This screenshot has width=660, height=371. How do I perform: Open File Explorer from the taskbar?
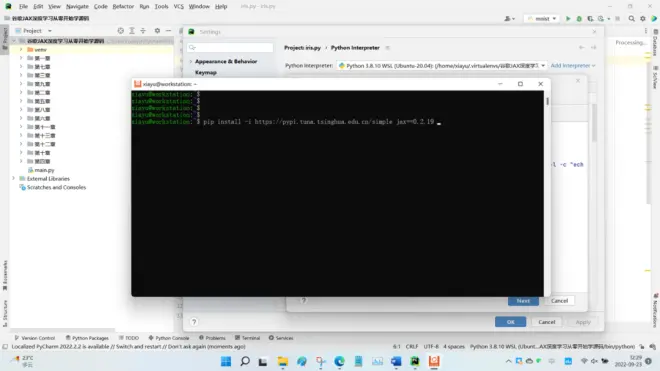coord(282,361)
